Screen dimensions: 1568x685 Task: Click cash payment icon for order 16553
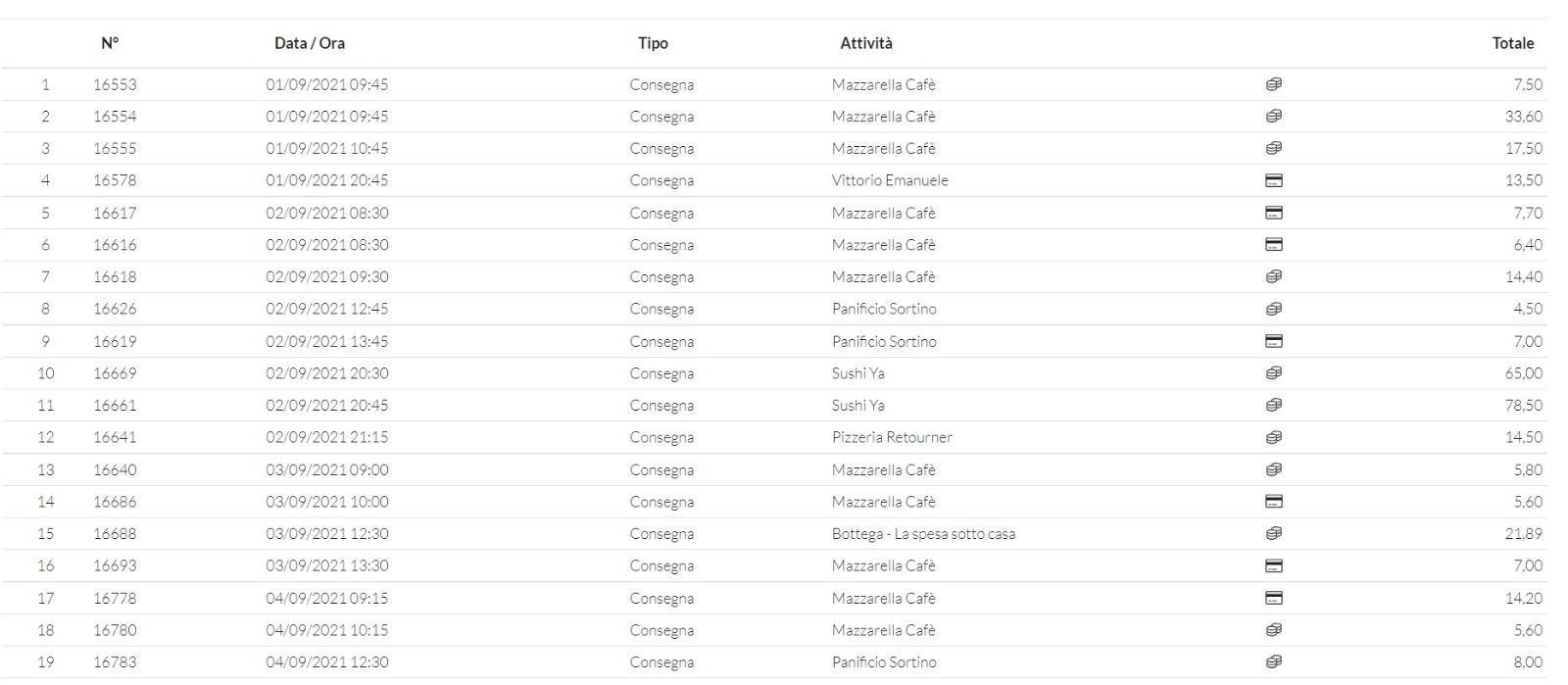tap(1273, 84)
